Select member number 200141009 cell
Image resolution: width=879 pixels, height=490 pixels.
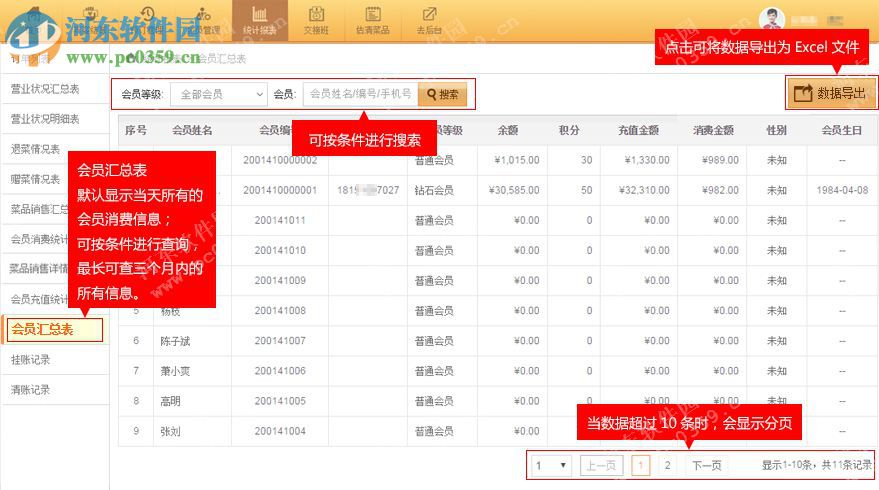280,281
